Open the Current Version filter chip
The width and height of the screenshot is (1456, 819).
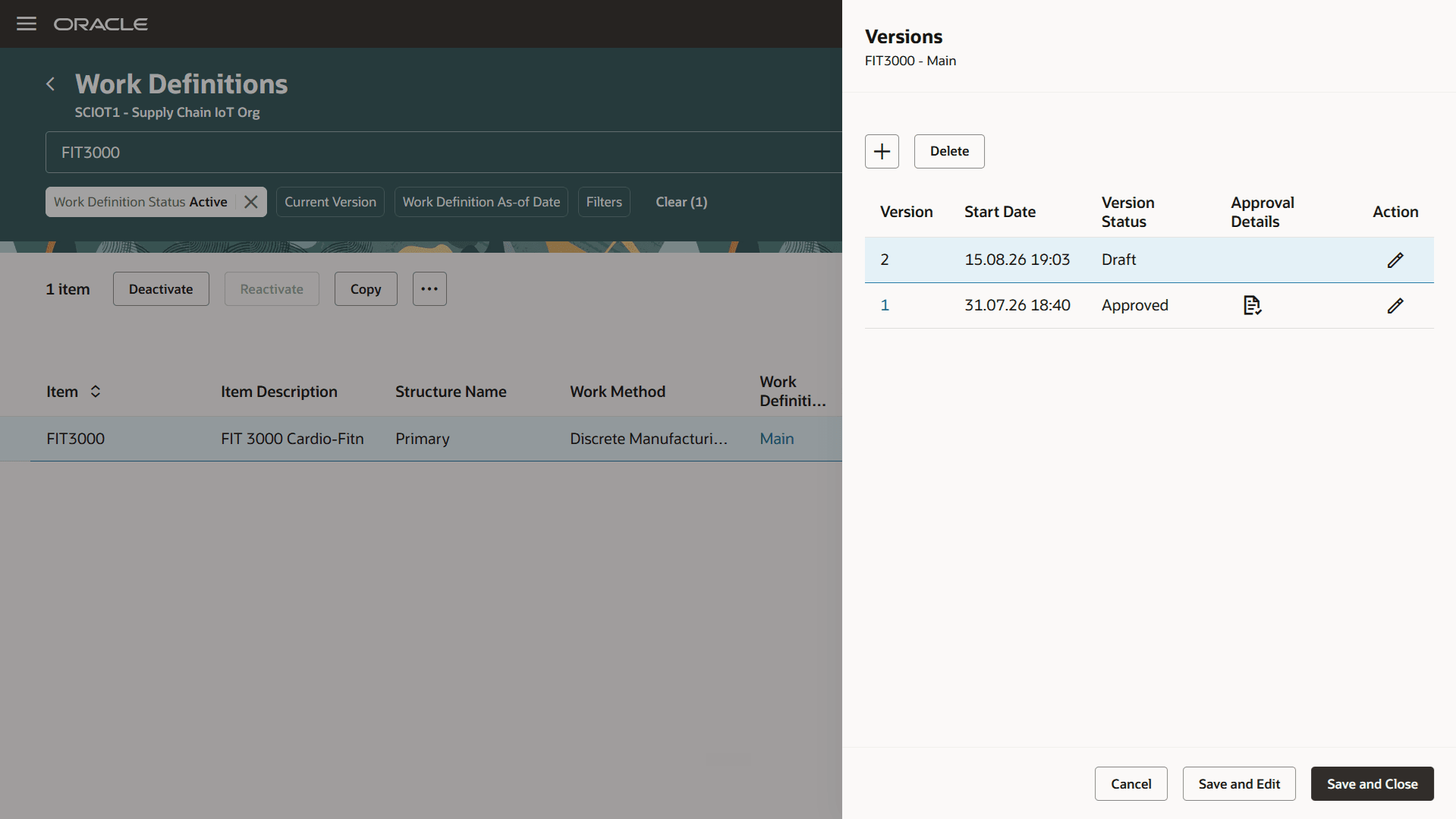pyautogui.click(x=330, y=202)
